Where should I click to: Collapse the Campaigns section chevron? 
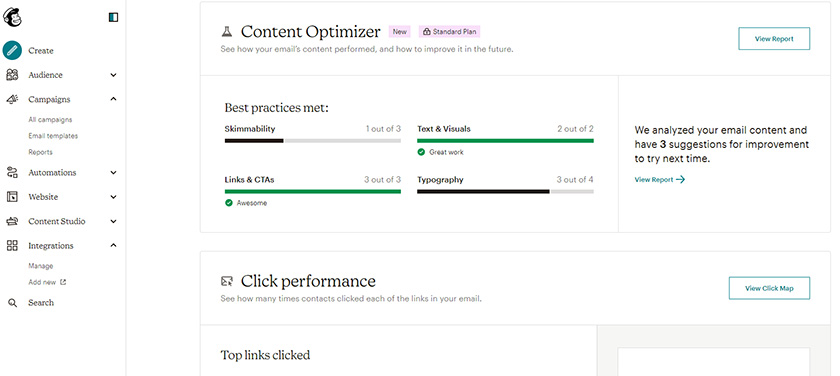click(x=113, y=99)
